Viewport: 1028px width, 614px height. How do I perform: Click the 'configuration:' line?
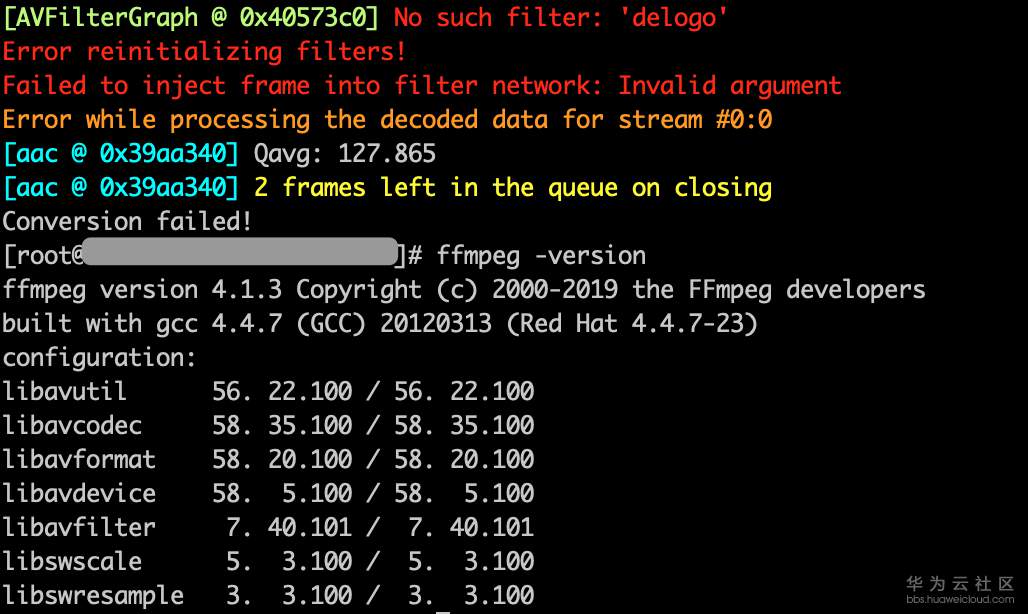[x=99, y=357]
